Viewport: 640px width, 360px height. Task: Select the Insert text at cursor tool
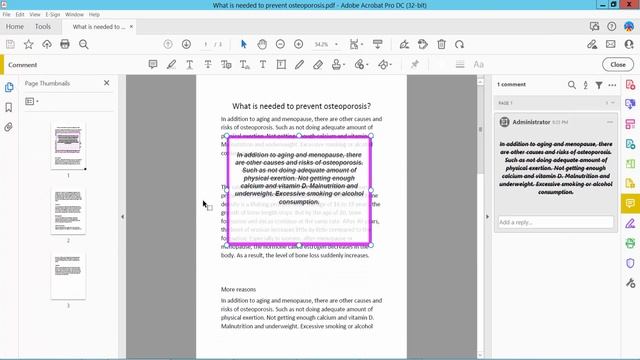pos(244,64)
